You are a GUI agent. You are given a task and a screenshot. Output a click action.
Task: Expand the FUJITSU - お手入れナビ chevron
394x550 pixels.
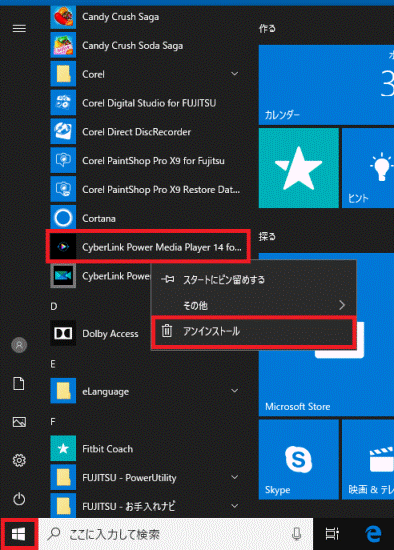click(x=234, y=506)
